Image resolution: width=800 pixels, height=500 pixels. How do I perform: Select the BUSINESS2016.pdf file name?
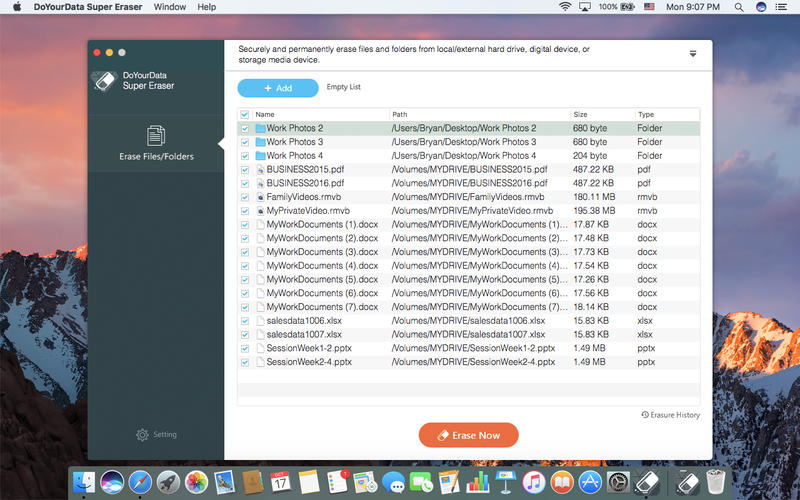tap(305, 183)
